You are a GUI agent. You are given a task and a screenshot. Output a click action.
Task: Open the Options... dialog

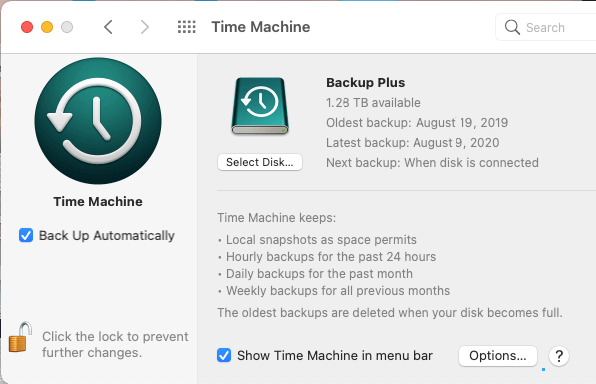tap(498, 356)
